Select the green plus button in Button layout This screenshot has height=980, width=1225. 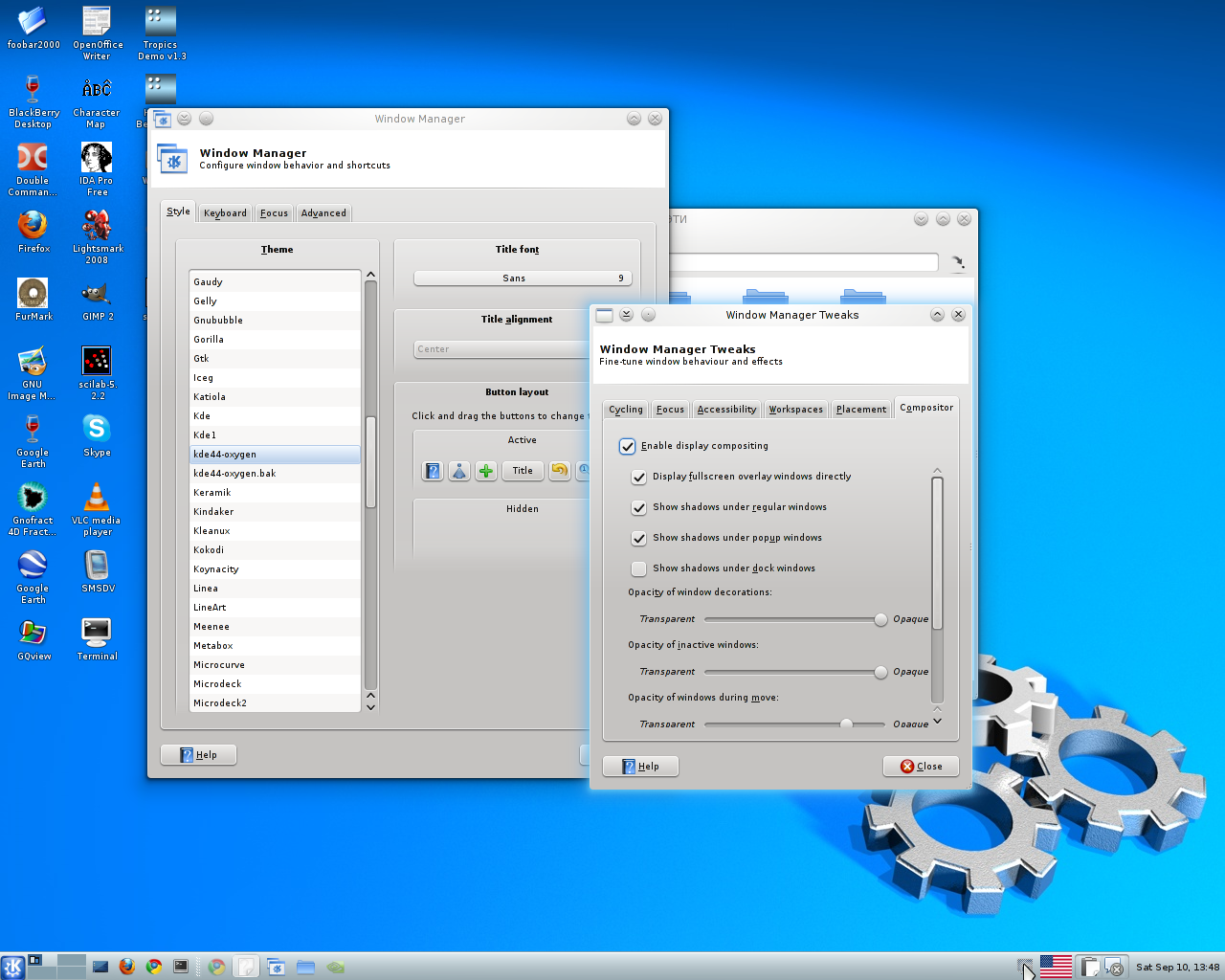485,471
